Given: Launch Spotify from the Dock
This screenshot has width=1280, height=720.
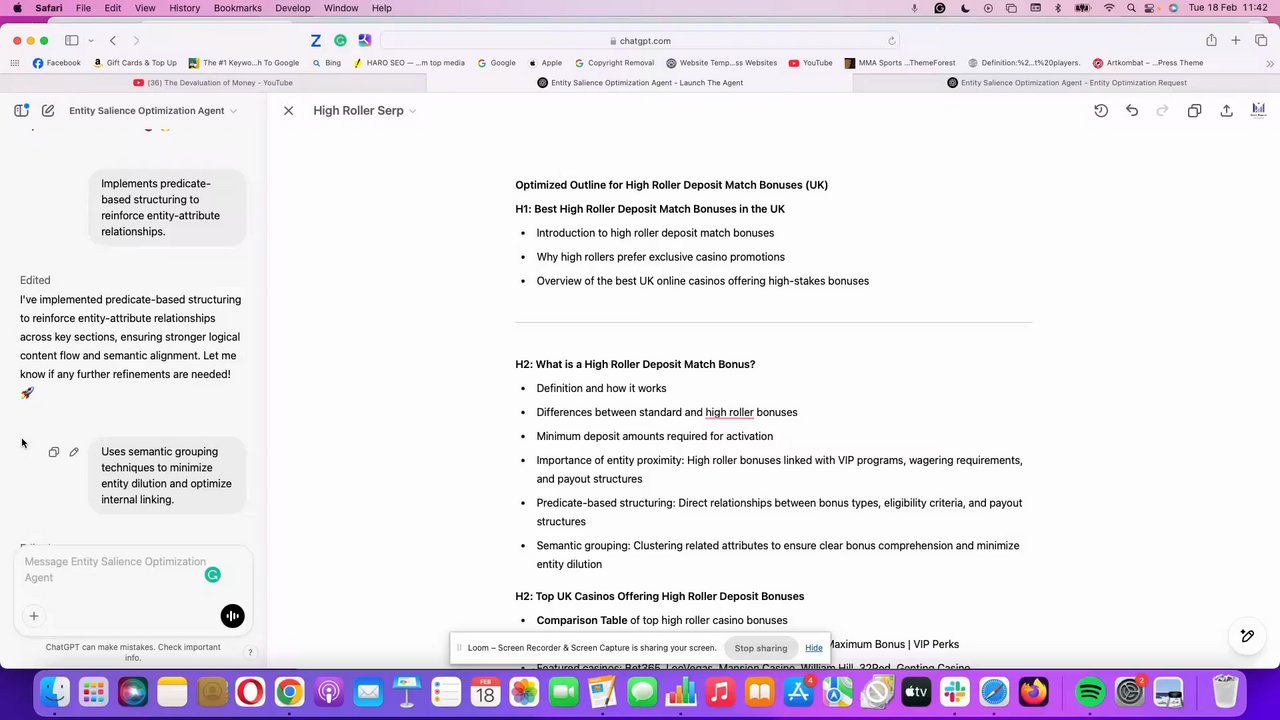Looking at the screenshot, I should 1090,692.
